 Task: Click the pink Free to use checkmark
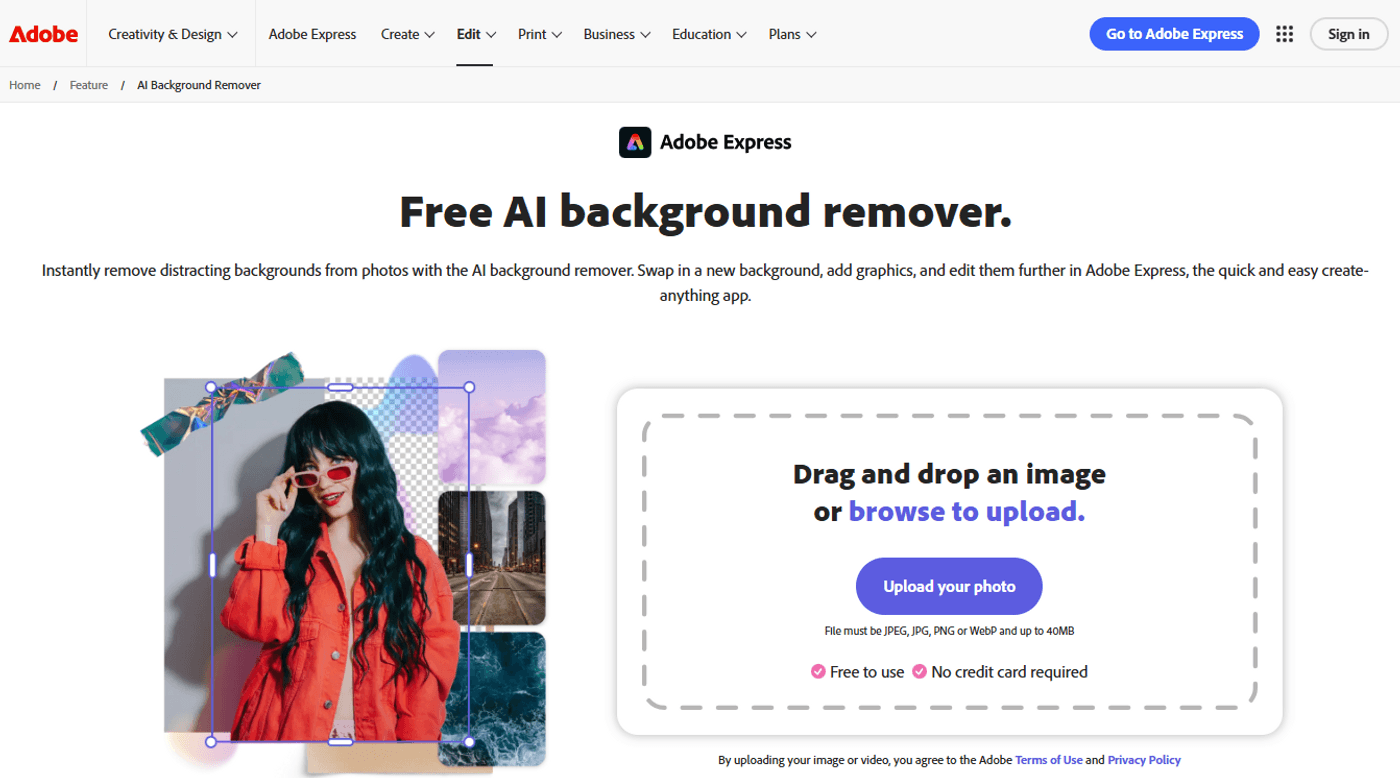tap(818, 672)
